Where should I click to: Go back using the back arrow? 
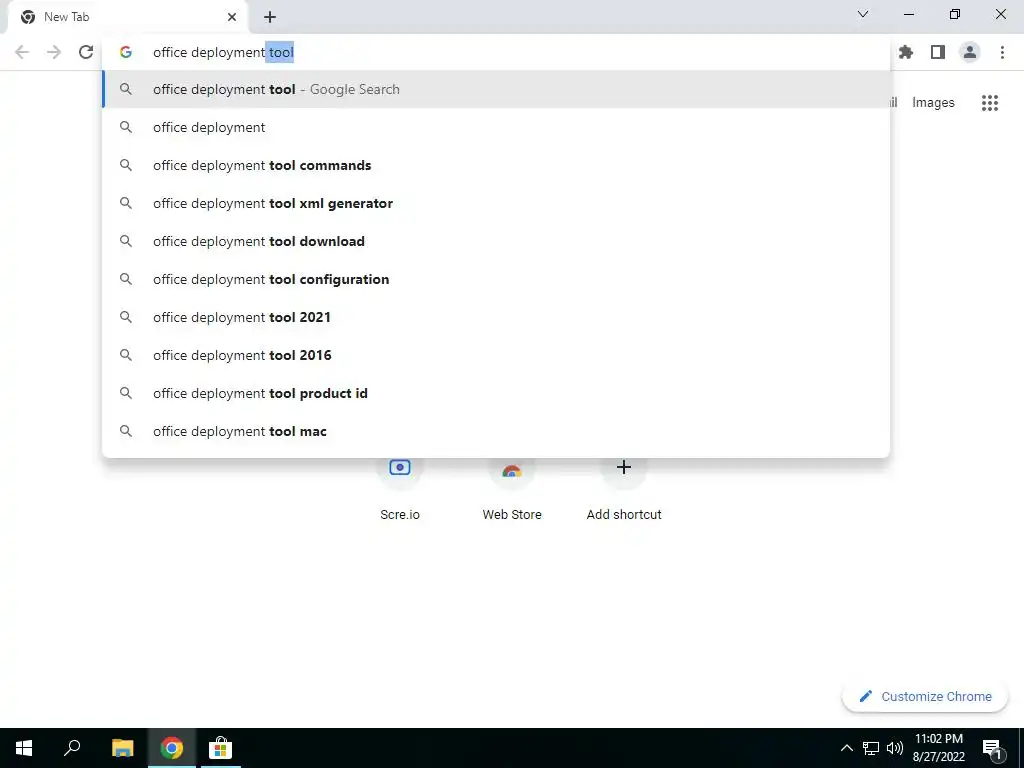(x=22, y=52)
